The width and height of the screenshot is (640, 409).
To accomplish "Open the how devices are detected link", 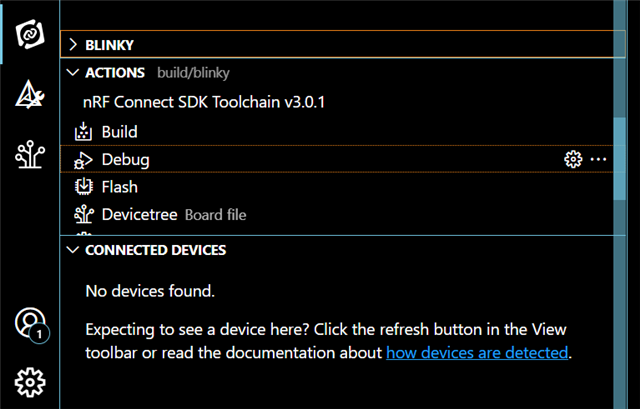I will point(477,353).
